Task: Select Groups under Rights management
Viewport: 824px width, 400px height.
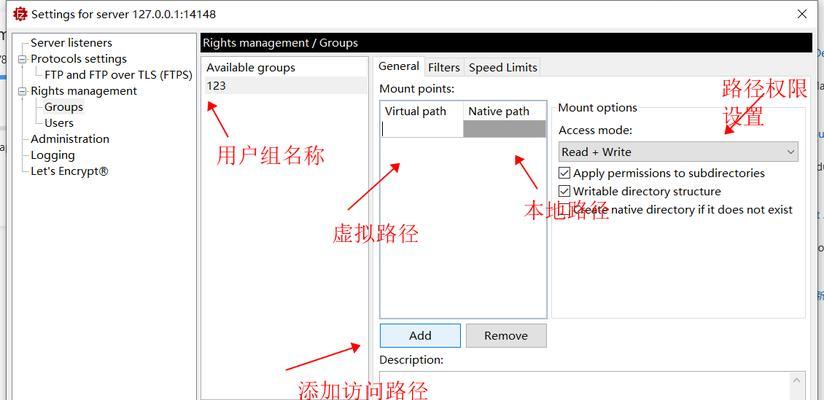Action: [x=64, y=107]
